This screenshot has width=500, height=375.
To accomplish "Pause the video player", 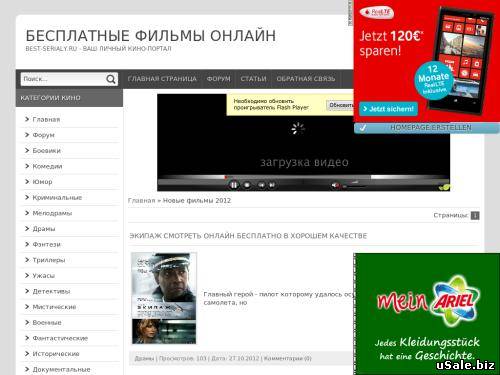I will pos(234,185).
